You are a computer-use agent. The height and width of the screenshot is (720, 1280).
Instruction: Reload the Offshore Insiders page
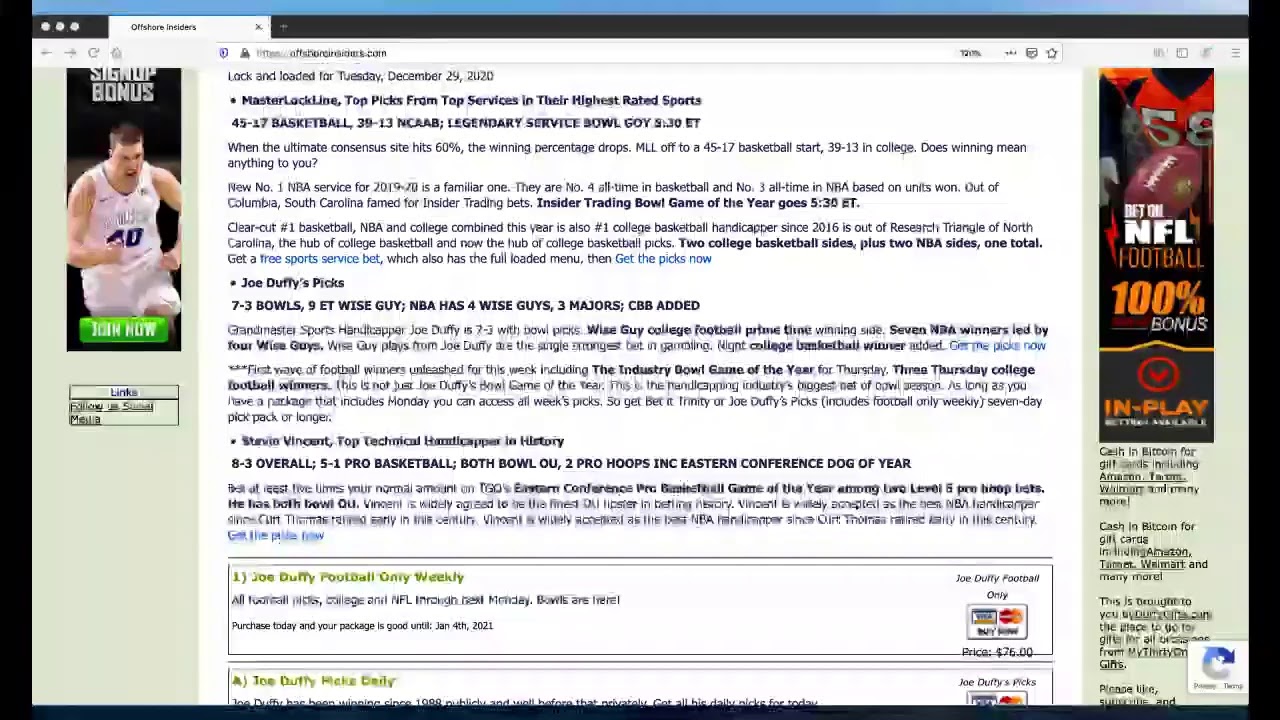[x=93, y=53]
